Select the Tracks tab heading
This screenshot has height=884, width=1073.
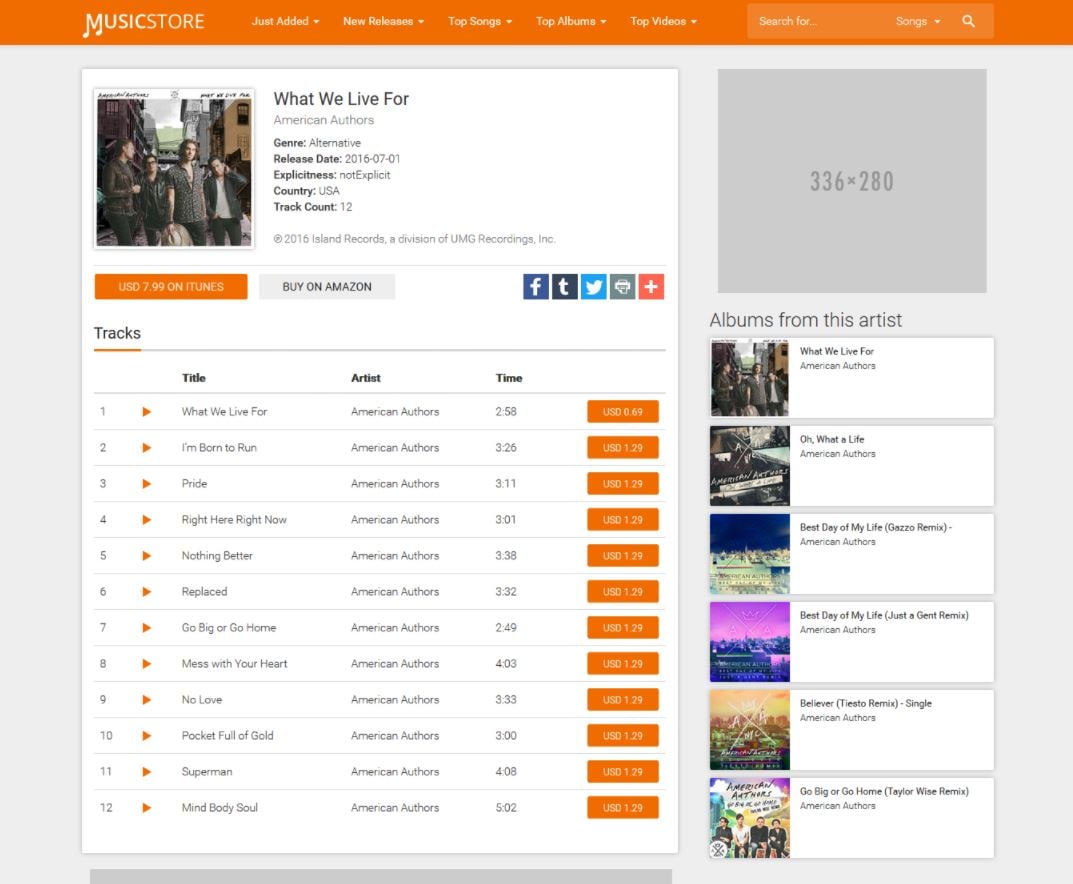117,333
